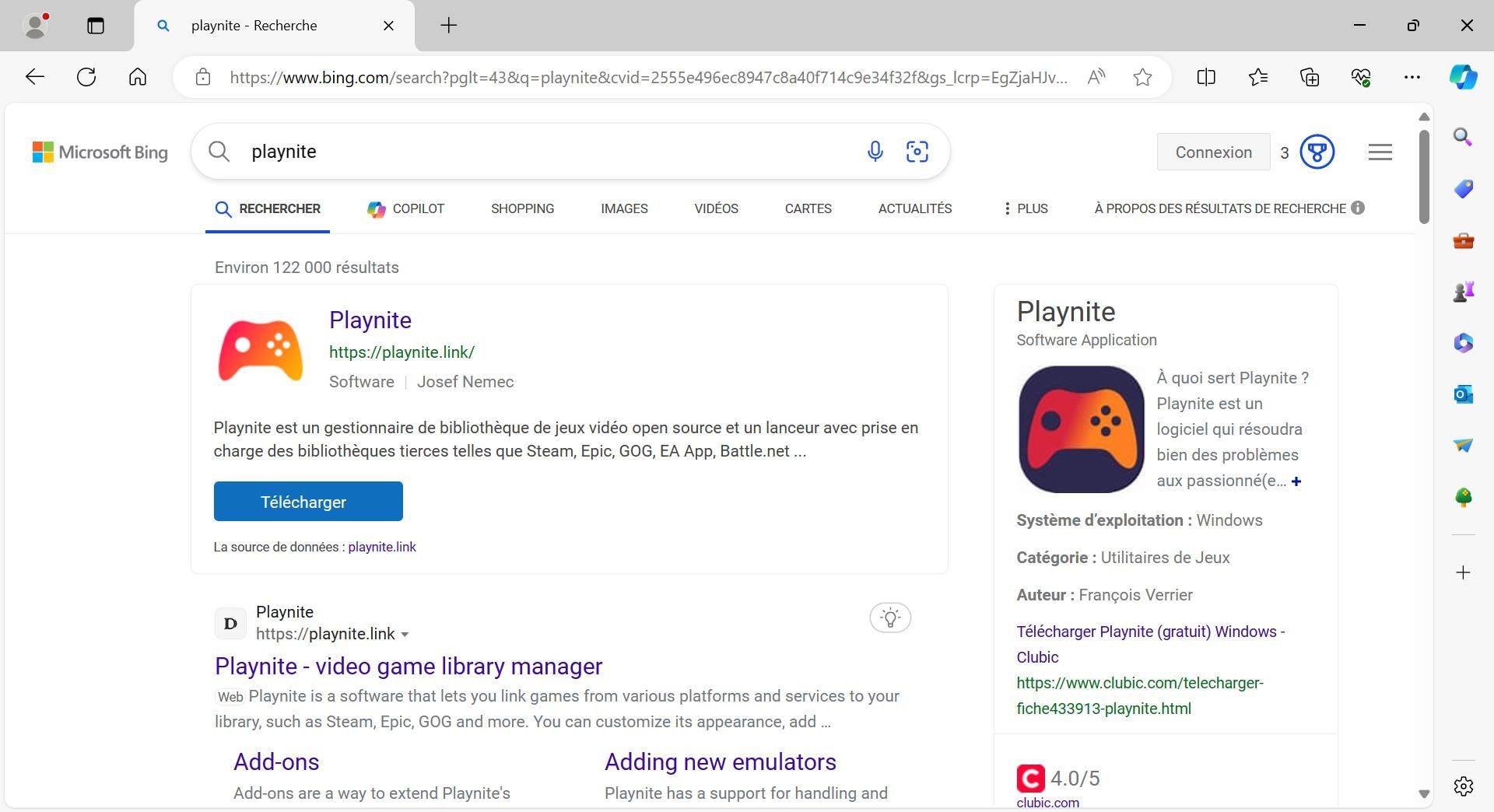Activate Read aloud in address bar
Viewport: 1494px width, 812px height.
1096,77
